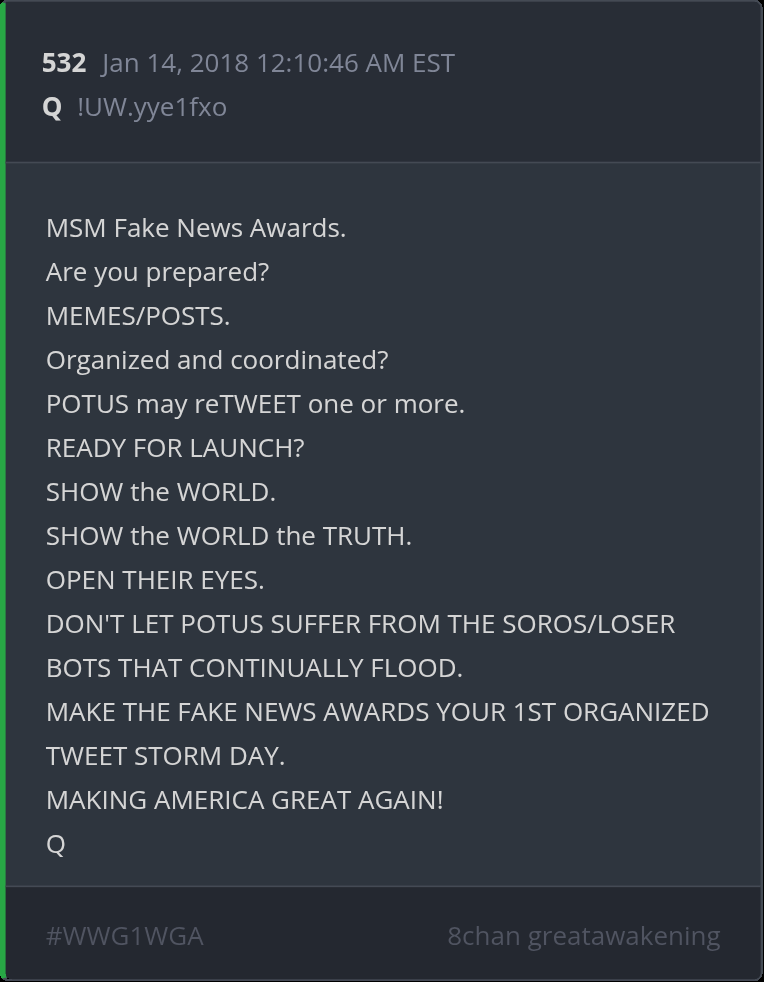Click the line 'MSM Fake News Awards.'
The image size is (764, 982).
tap(196, 228)
